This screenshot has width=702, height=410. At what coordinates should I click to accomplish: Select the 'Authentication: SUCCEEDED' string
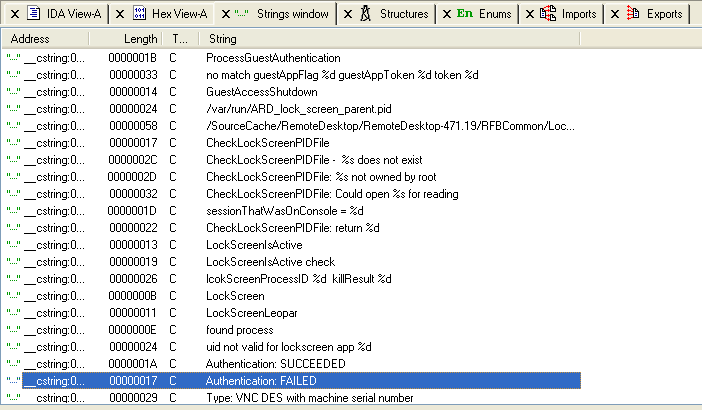275,364
